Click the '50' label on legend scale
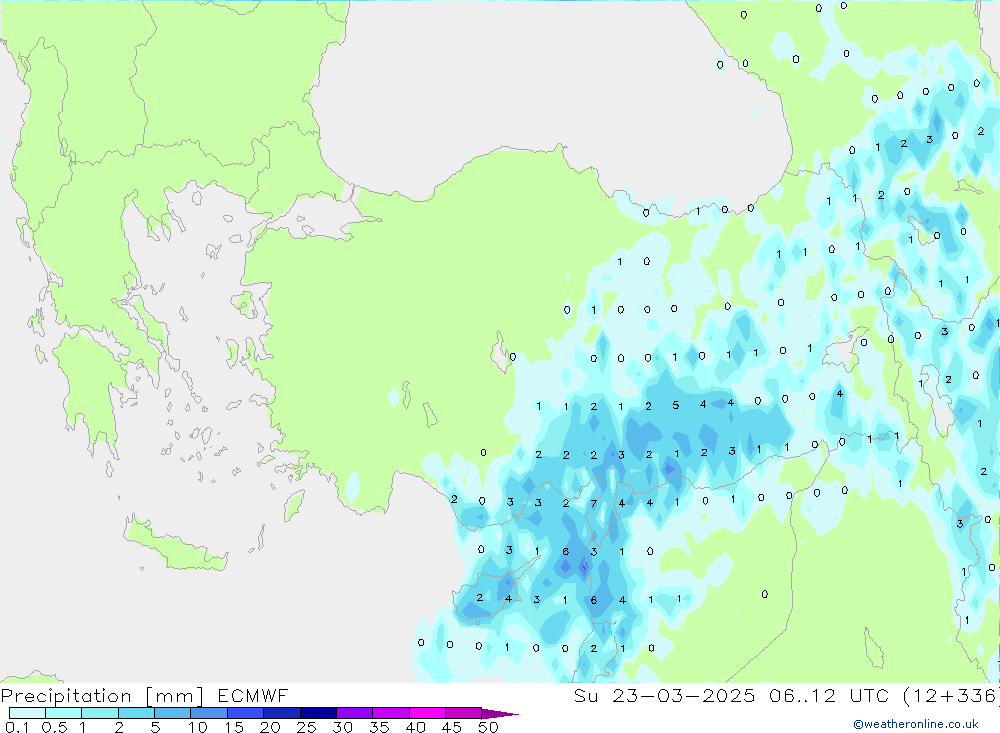 tap(488, 727)
